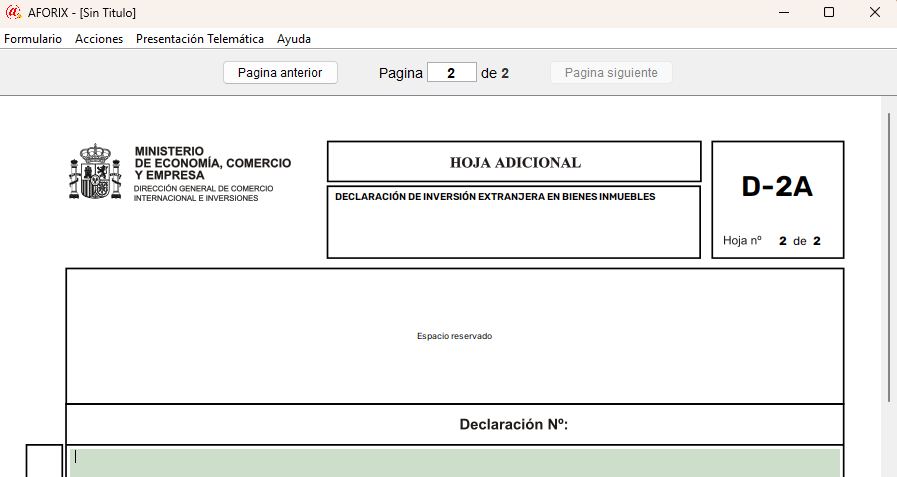The width and height of the screenshot is (897, 477).
Task: Maximize the AFORIX window
Action: tap(828, 12)
